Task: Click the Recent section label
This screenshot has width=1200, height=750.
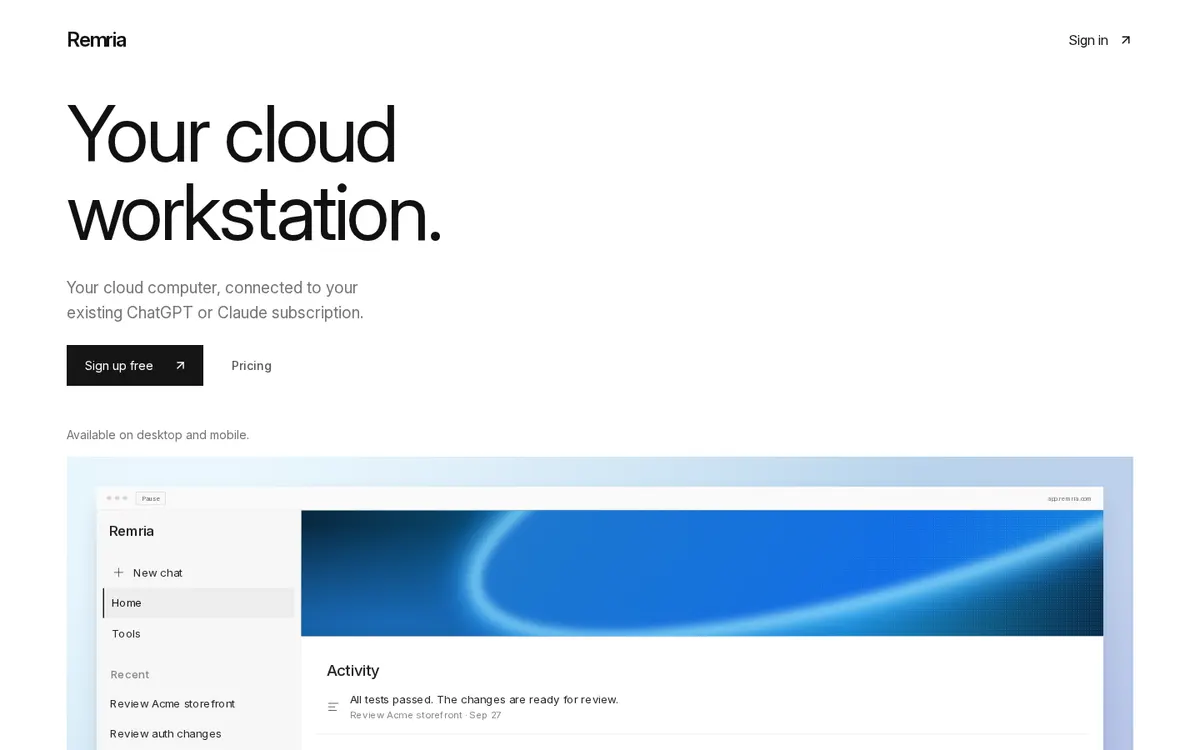Action: [130, 675]
